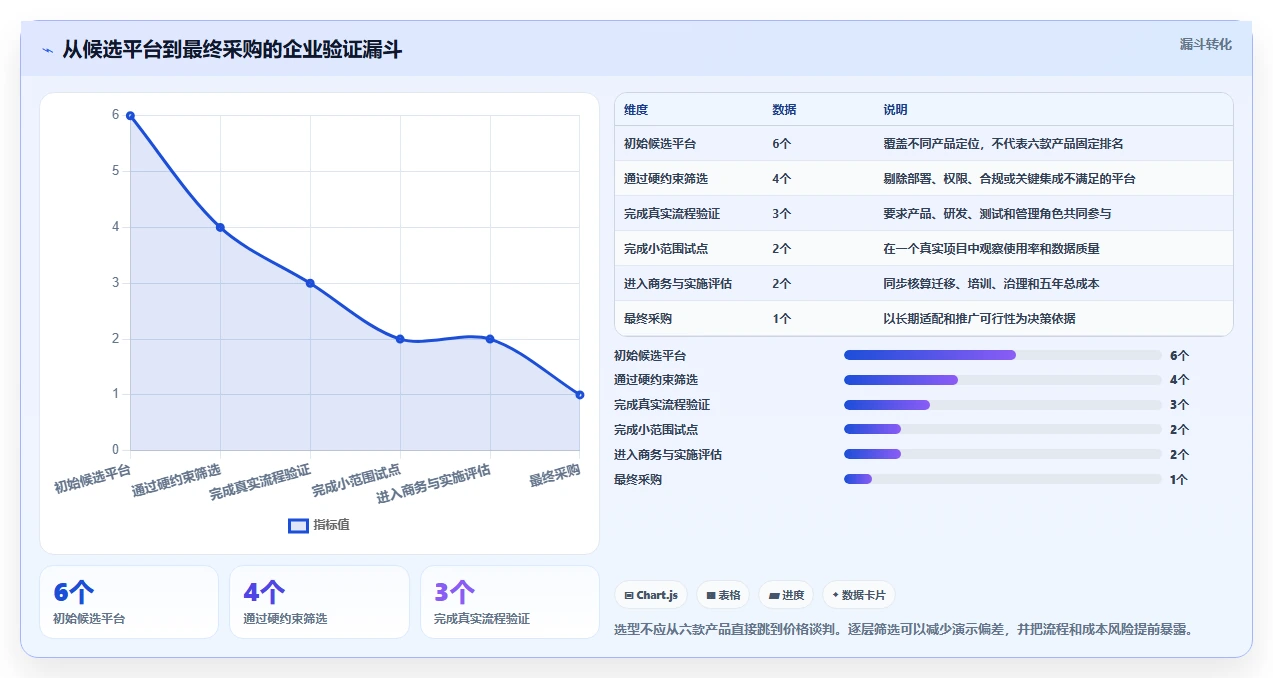Toggle the 指标值 legend swatch

(x=298, y=525)
